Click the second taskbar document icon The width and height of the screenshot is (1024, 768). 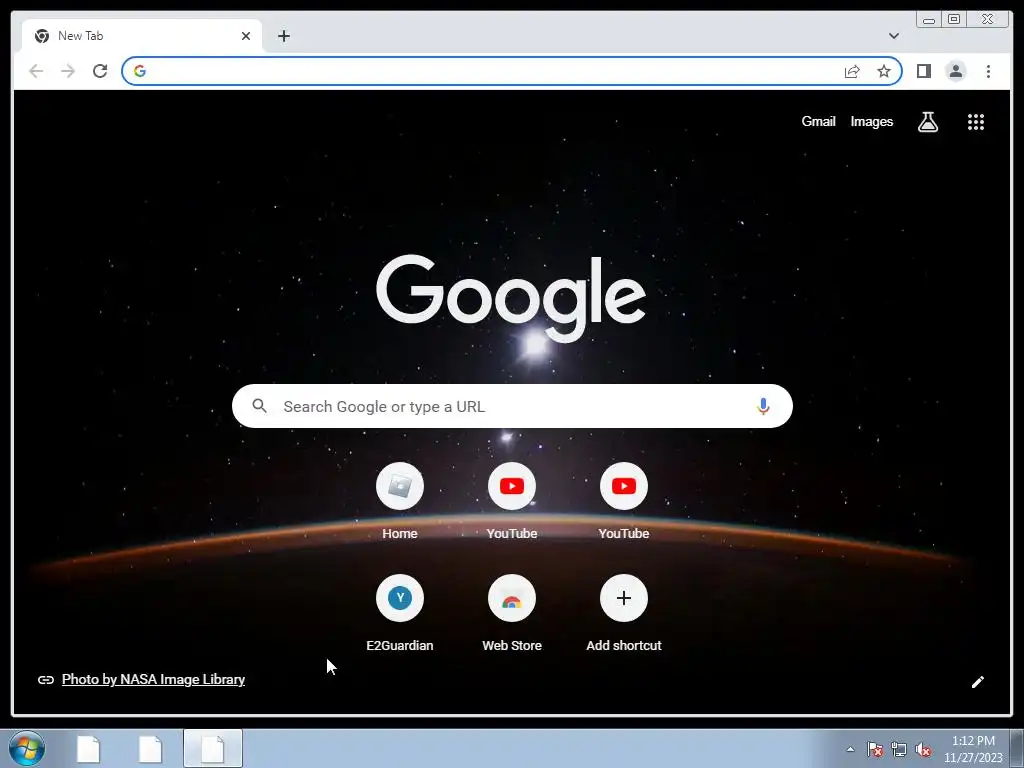[150, 748]
